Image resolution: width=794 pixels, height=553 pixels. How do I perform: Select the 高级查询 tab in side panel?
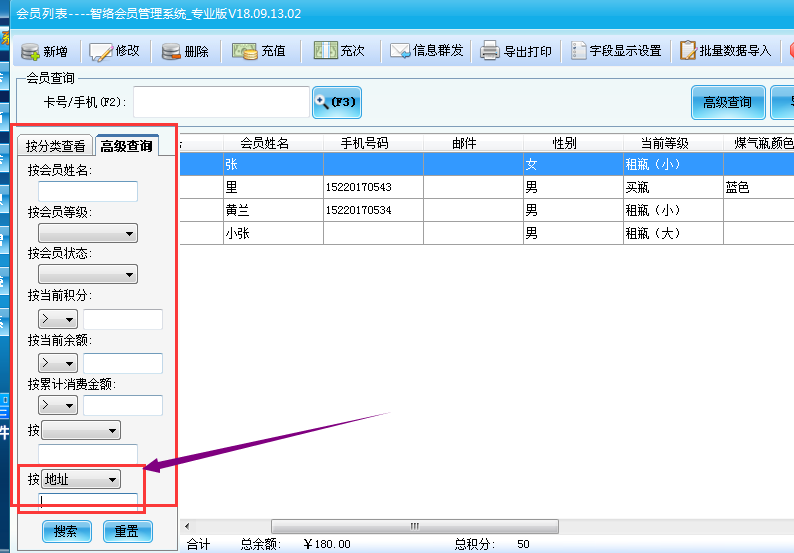click(126, 146)
